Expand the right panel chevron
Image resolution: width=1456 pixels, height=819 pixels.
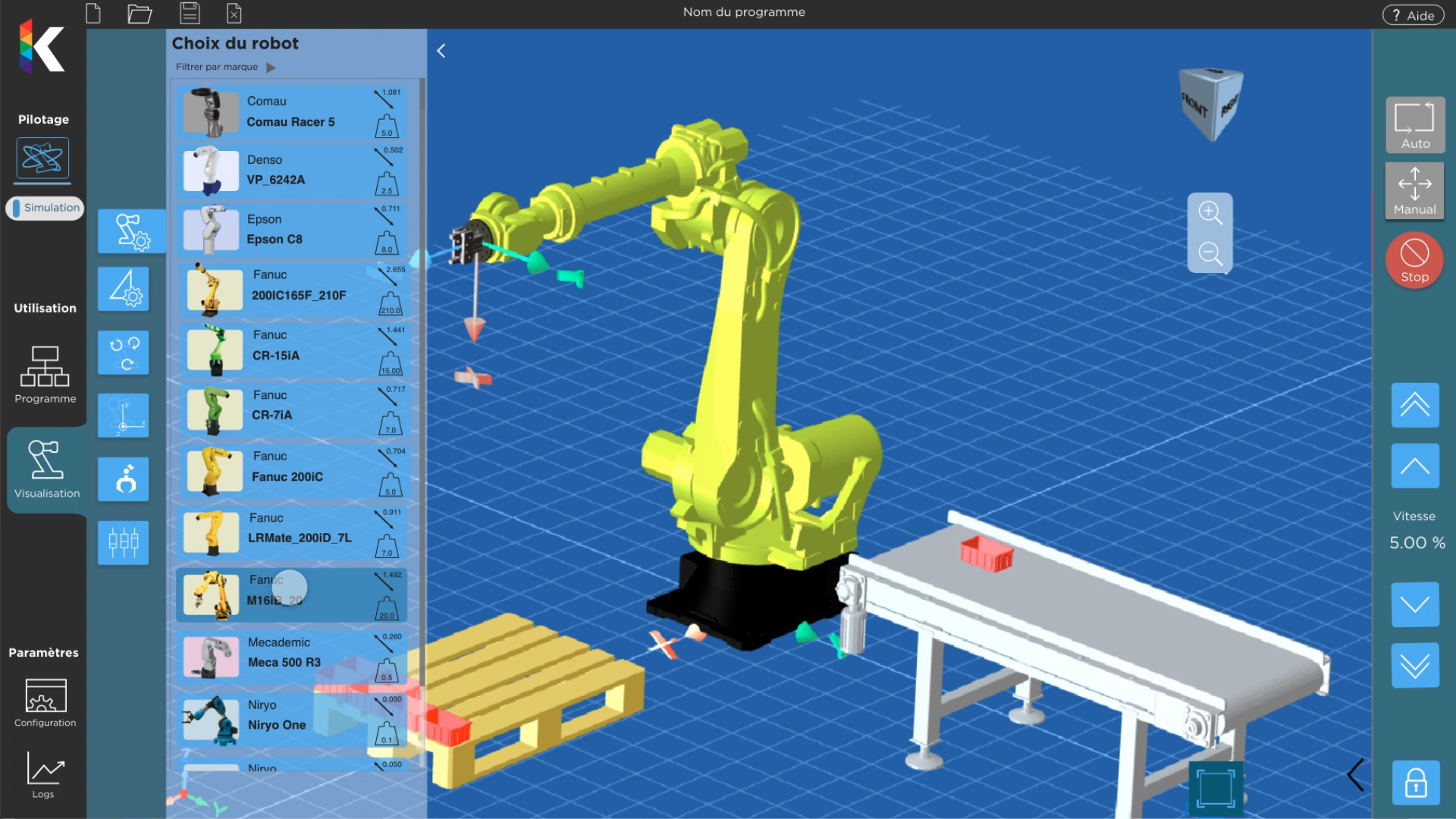[1355, 775]
